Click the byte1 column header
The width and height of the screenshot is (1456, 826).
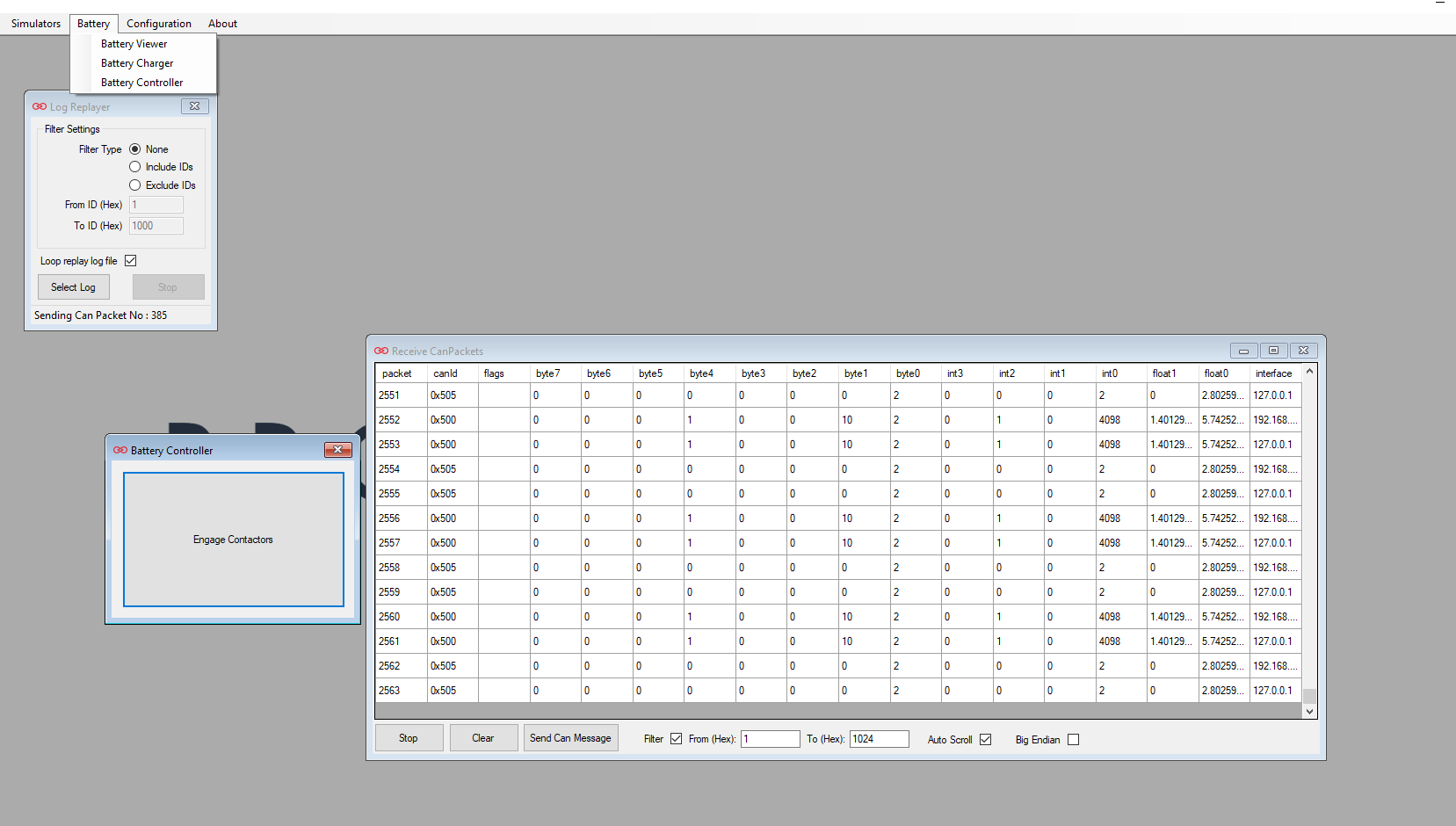click(x=865, y=373)
